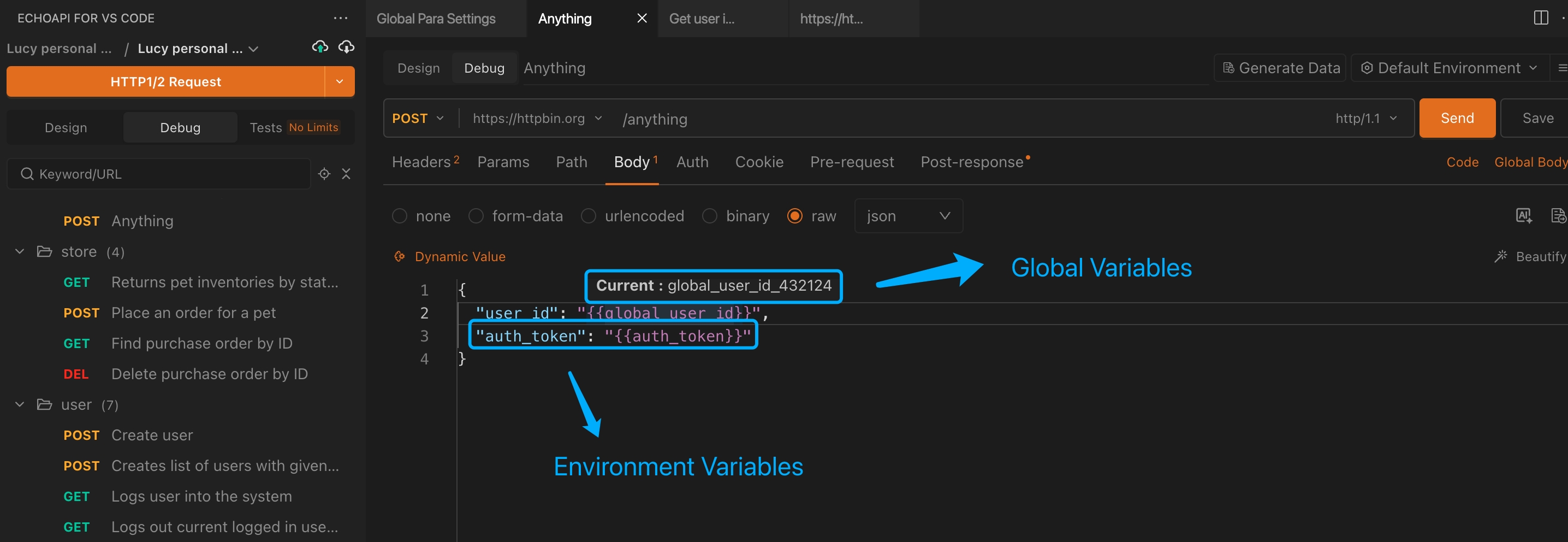The width and height of the screenshot is (1568, 542).
Task: Open the json format dropdown
Action: click(x=908, y=216)
